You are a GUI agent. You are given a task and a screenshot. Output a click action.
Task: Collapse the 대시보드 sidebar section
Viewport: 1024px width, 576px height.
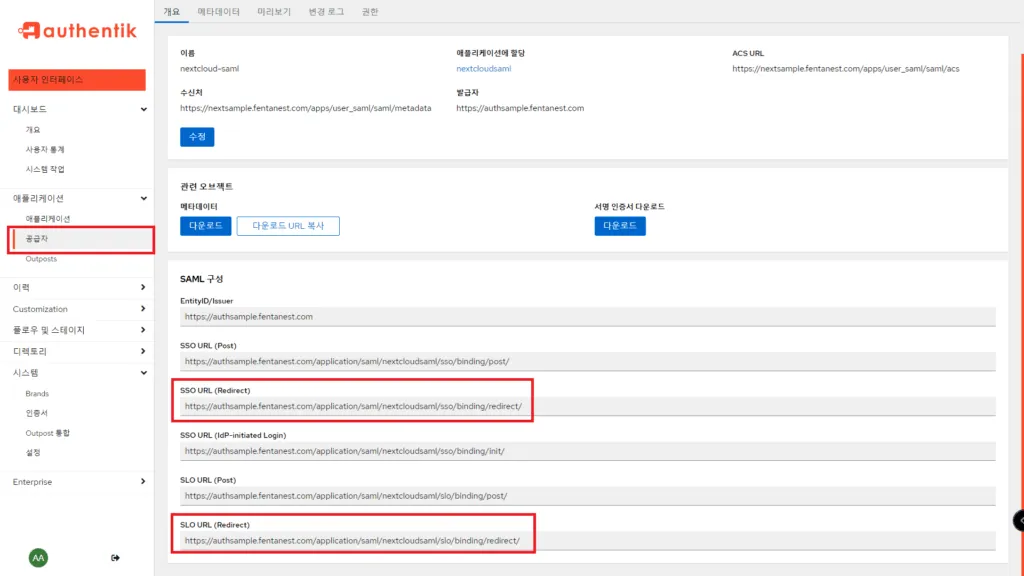click(x=75, y=110)
